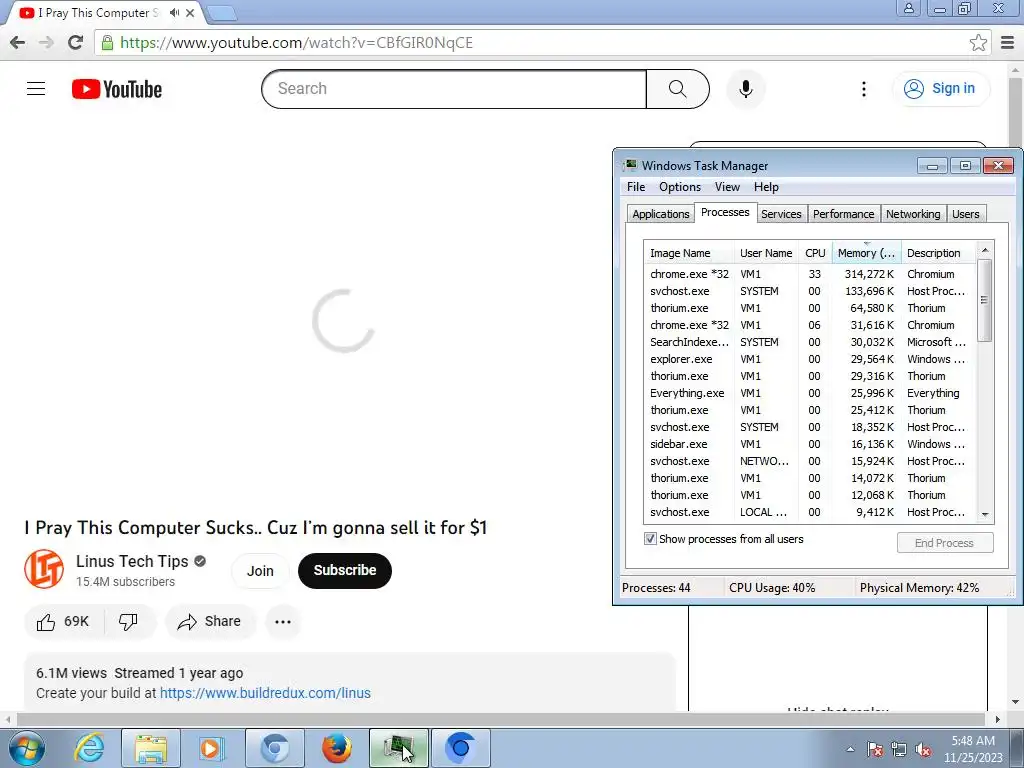This screenshot has height=768, width=1024.
Task: Click the browser address bar URL
Action: pyautogui.click(x=296, y=43)
